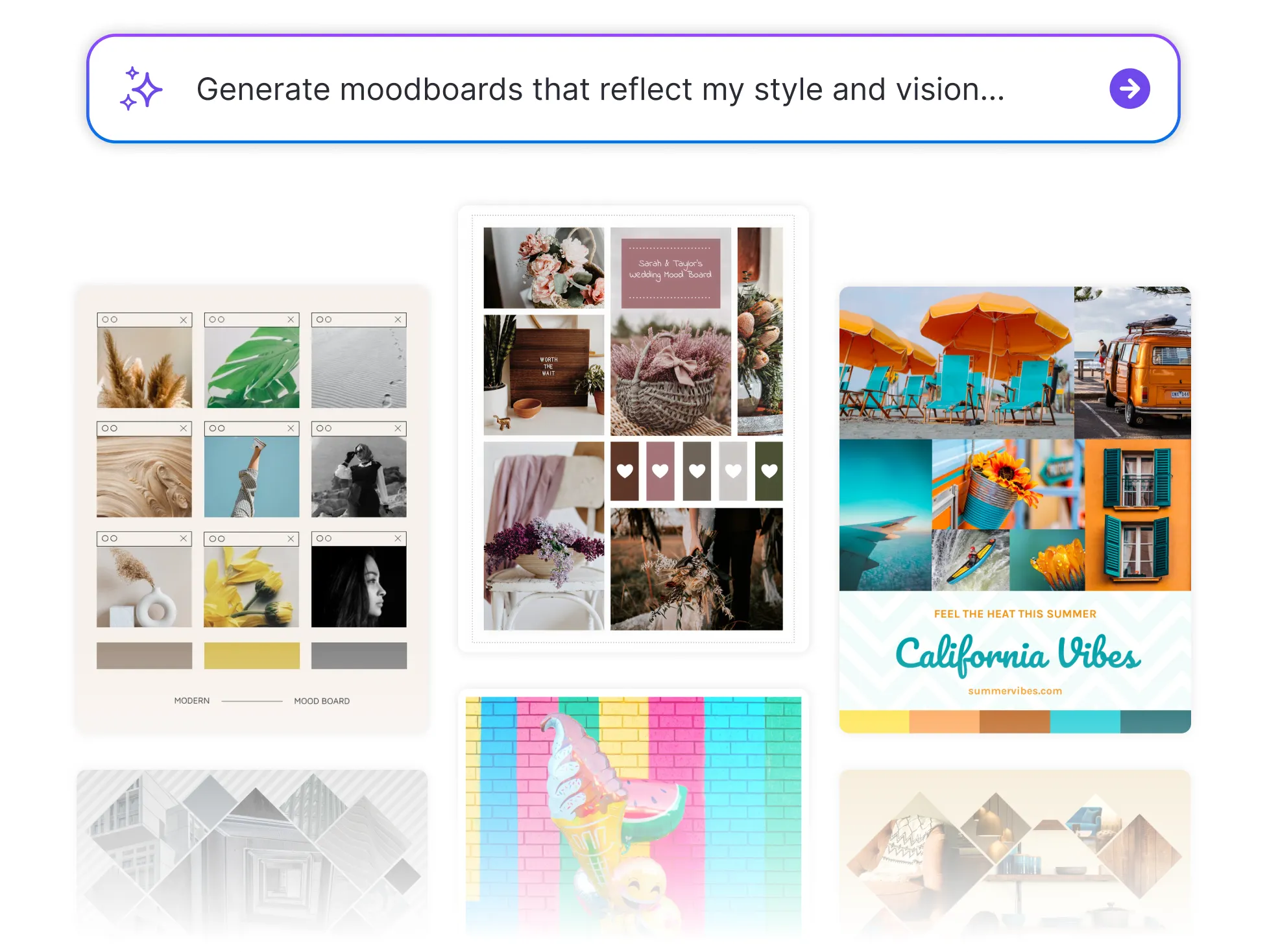Click the X icon on the yellow flowers tile

[291, 538]
